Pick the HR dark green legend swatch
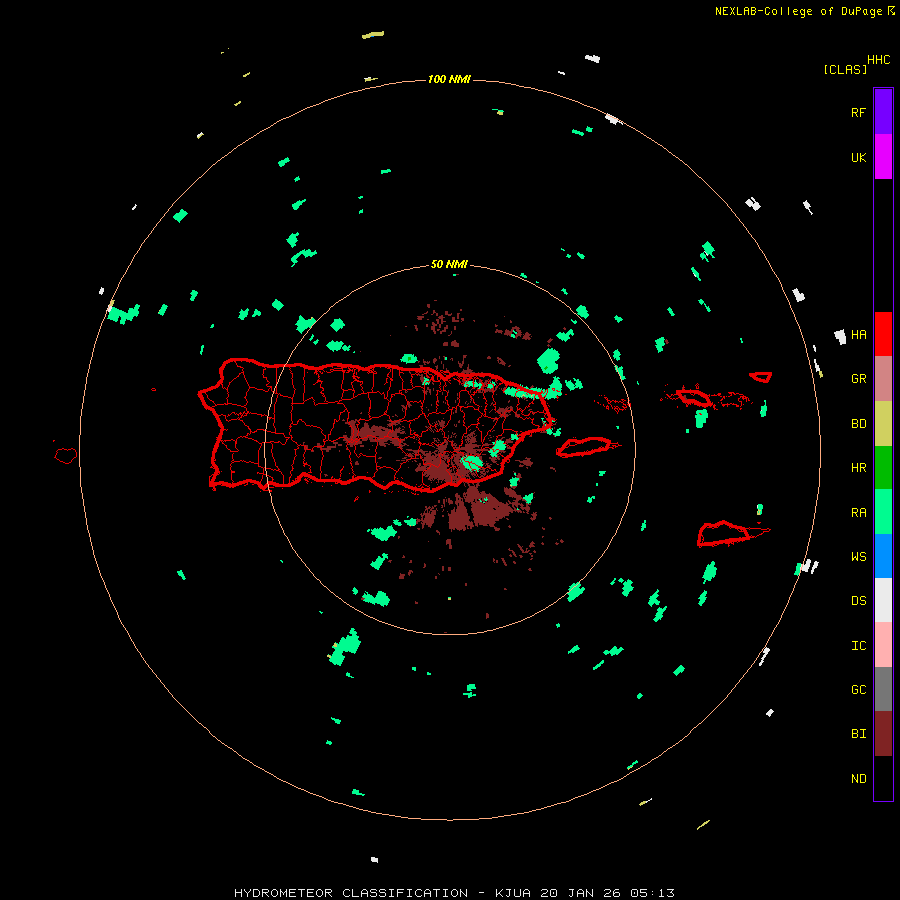Image resolution: width=900 pixels, height=900 pixels. pos(883,467)
